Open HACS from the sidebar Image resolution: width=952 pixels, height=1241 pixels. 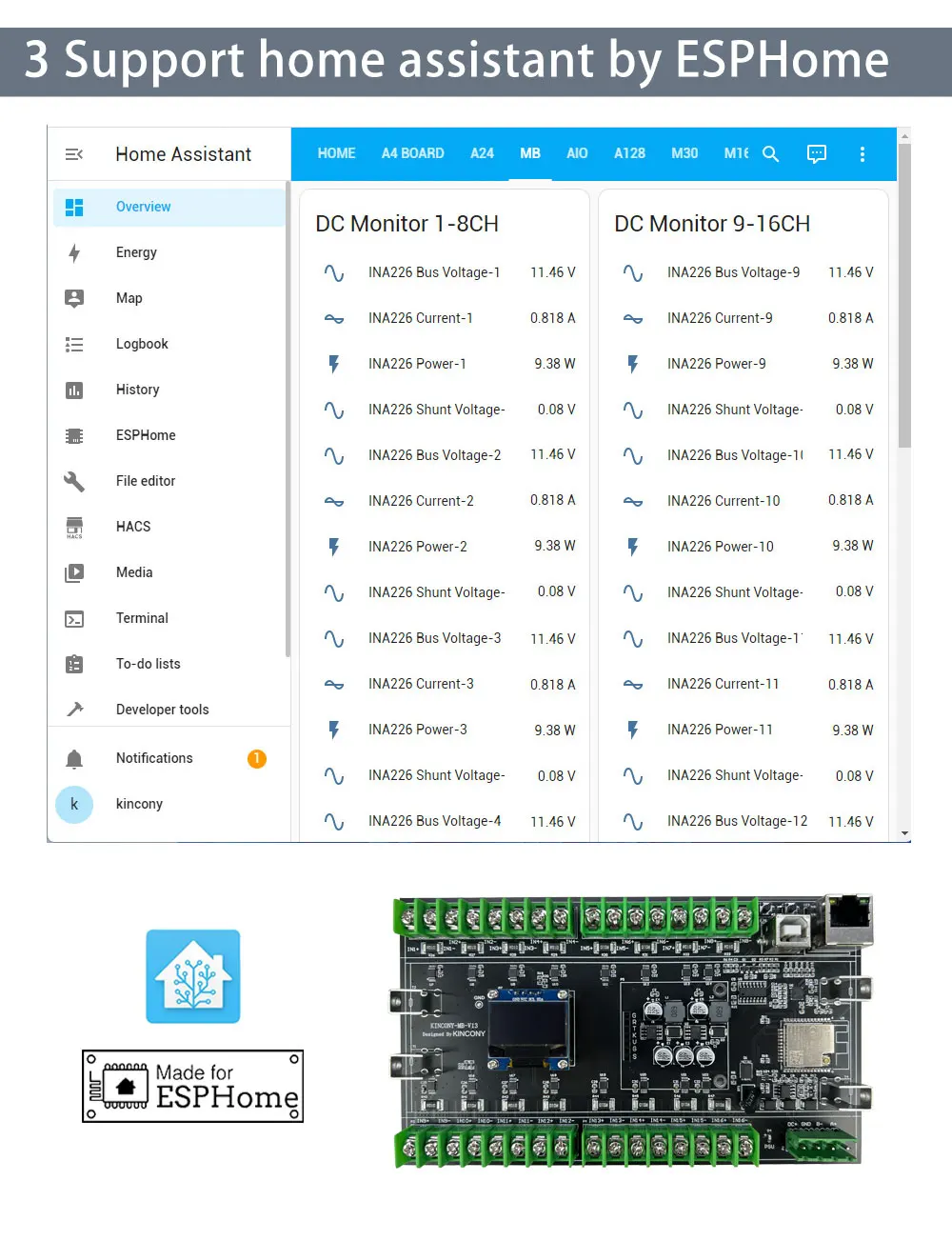pyautogui.click(x=132, y=527)
